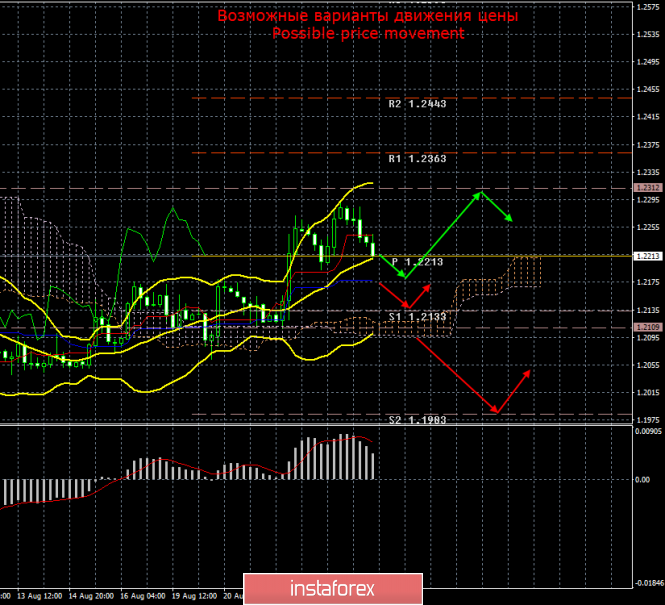Click the 1.1975 price axis value
Screen dimensions: 665x605
[x=648, y=420]
